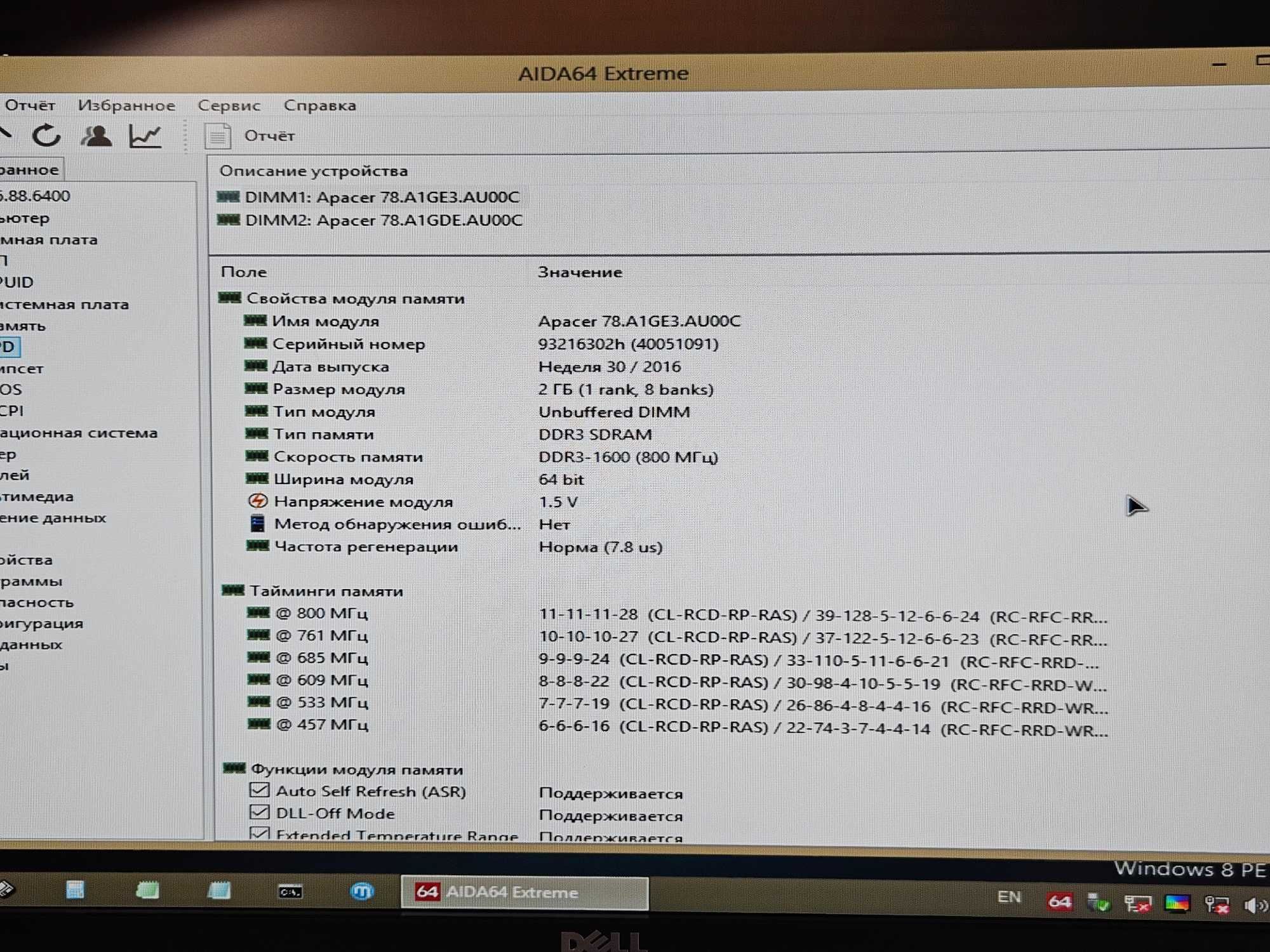Select the @ 609 МГц timing row
The width and height of the screenshot is (1270, 952).
pyautogui.click(x=677, y=681)
